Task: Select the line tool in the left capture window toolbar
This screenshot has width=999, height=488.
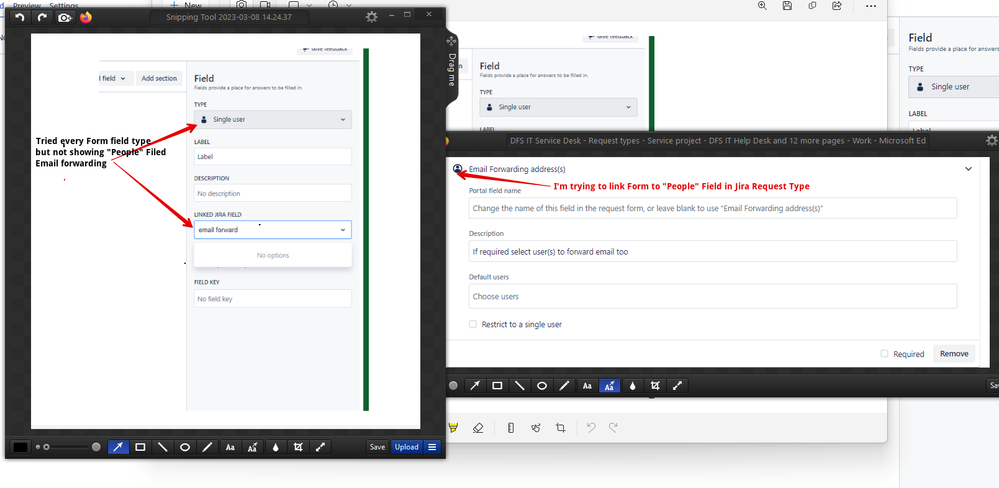Action: point(162,447)
